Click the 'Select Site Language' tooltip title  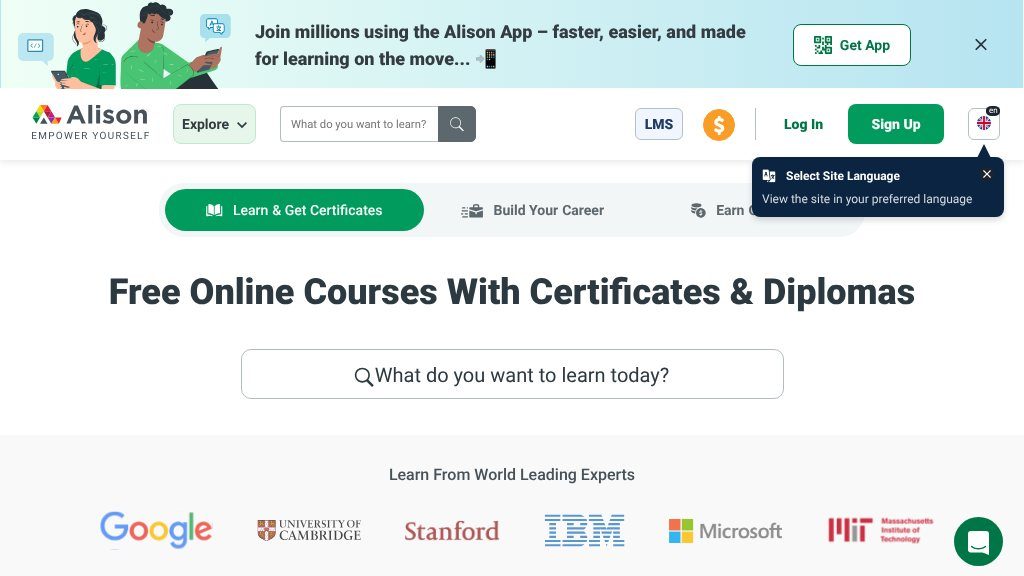tap(842, 176)
